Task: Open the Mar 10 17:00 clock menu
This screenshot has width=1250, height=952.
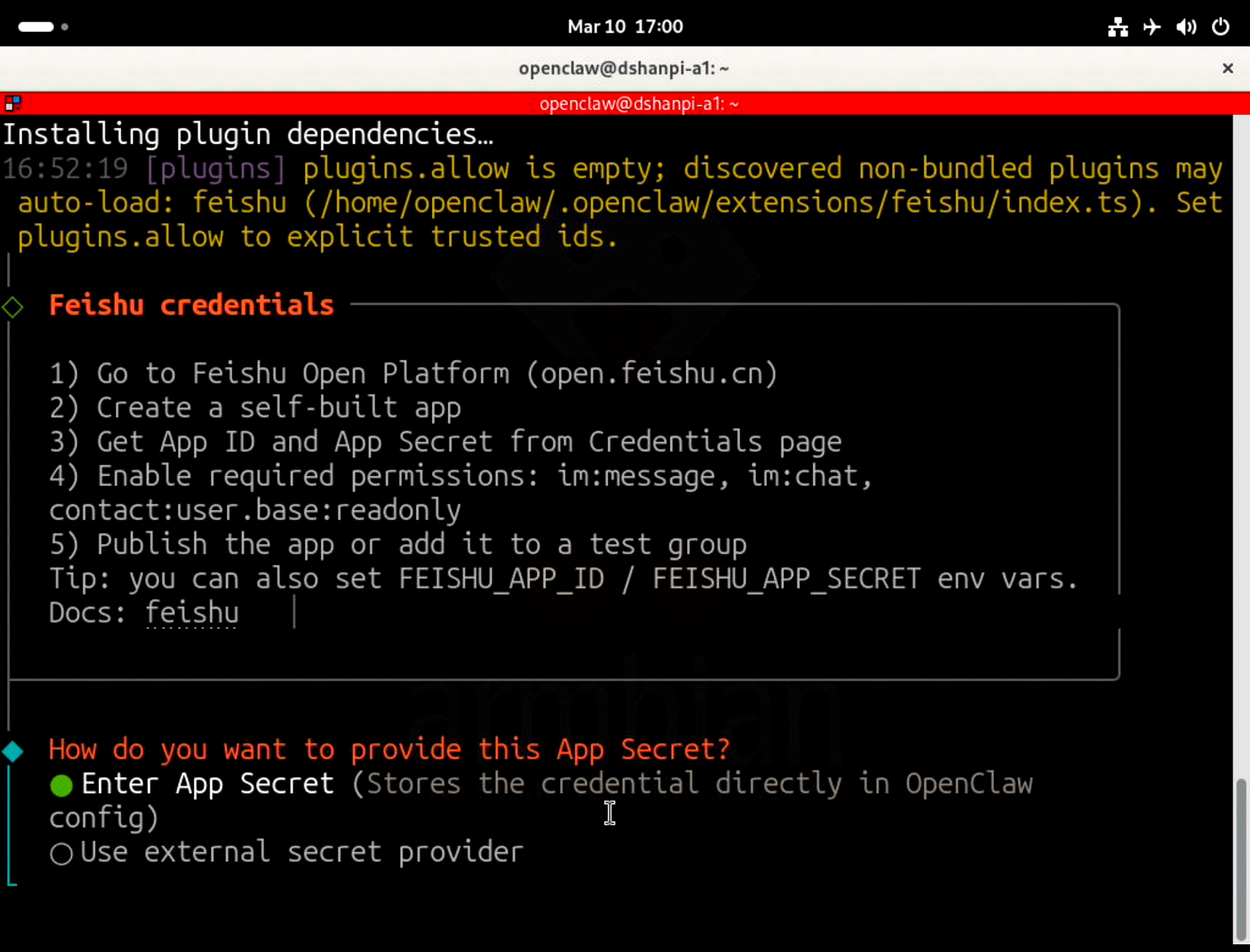Action: pyautogui.click(x=625, y=27)
